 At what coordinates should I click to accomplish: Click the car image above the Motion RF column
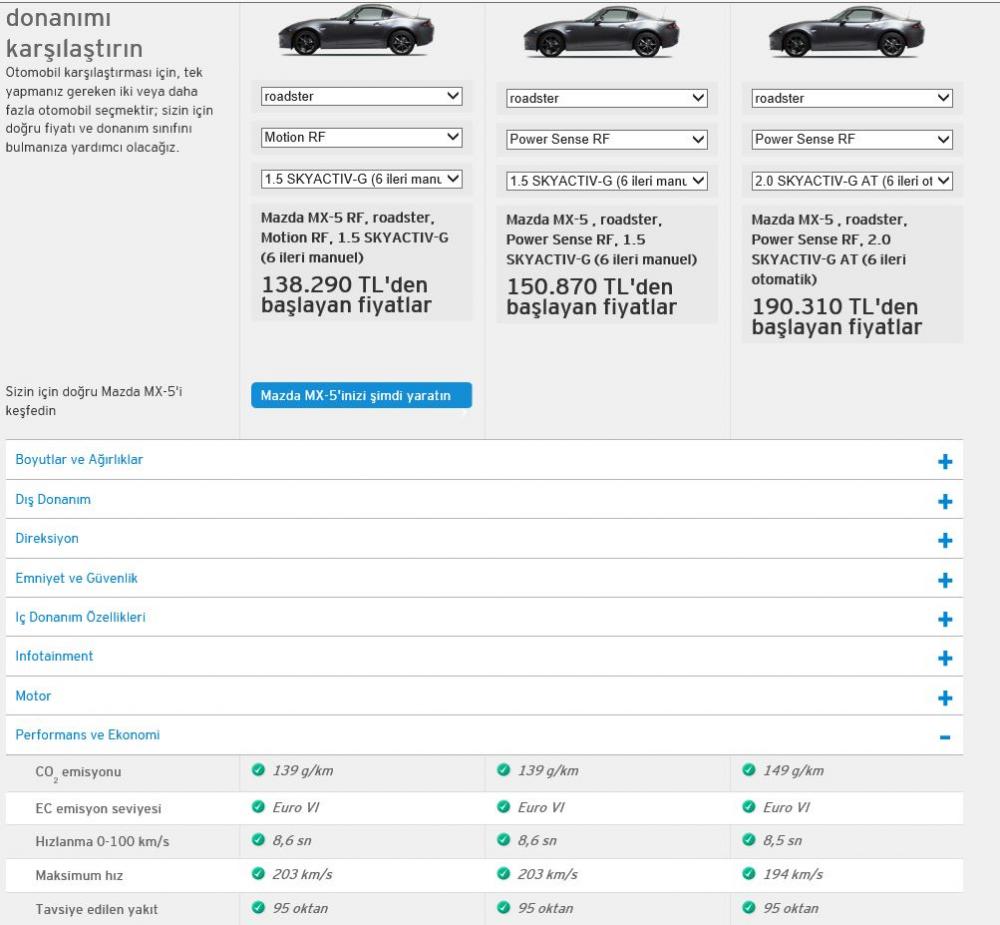[x=357, y=30]
